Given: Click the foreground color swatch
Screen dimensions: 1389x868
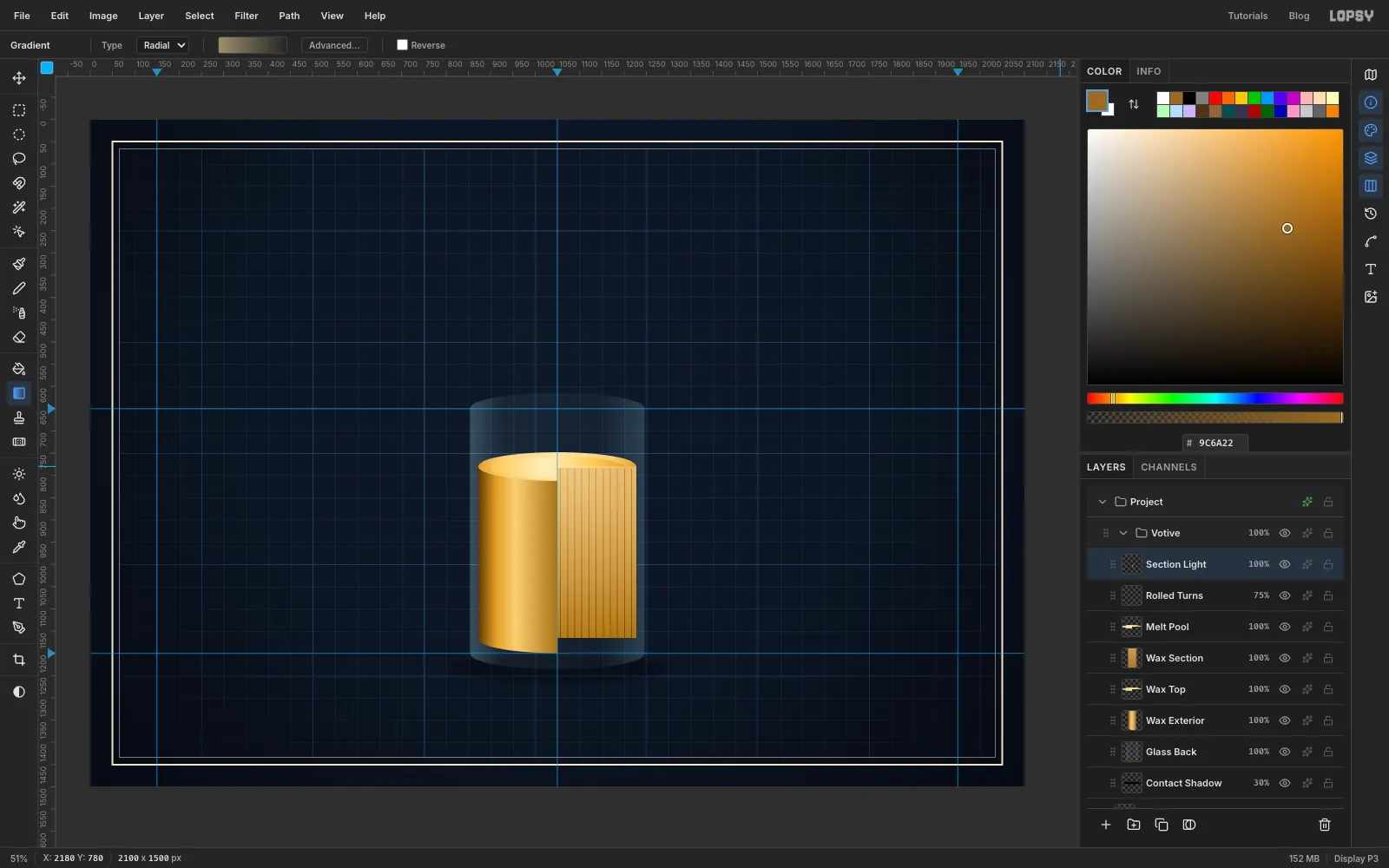Looking at the screenshot, I should pyautogui.click(x=1097, y=101).
